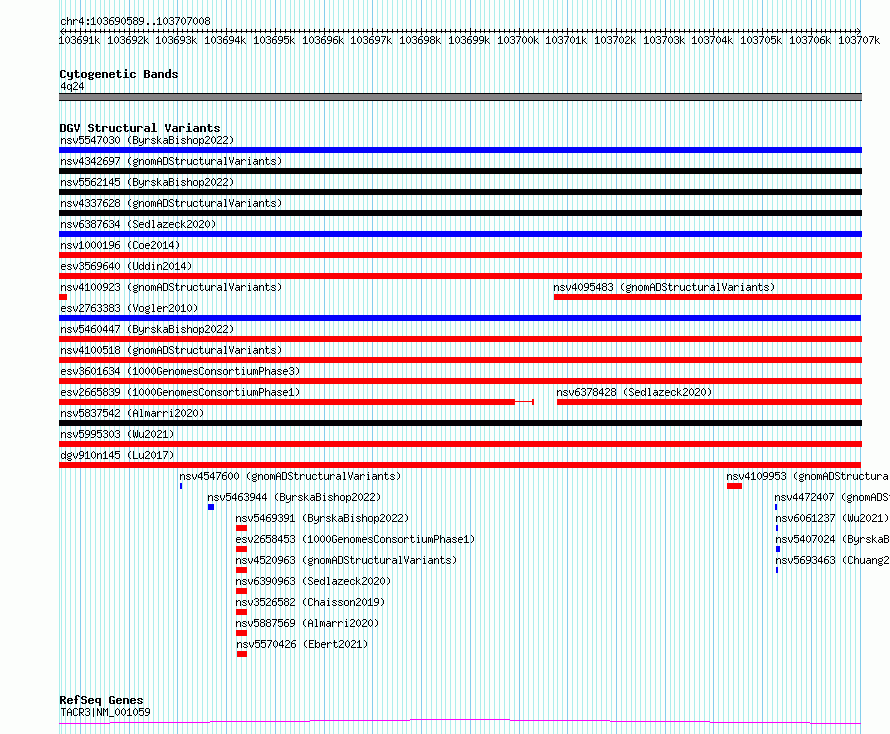Click the nsv5693463 variant label
The image size is (890, 734).
(x=832, y=560)
